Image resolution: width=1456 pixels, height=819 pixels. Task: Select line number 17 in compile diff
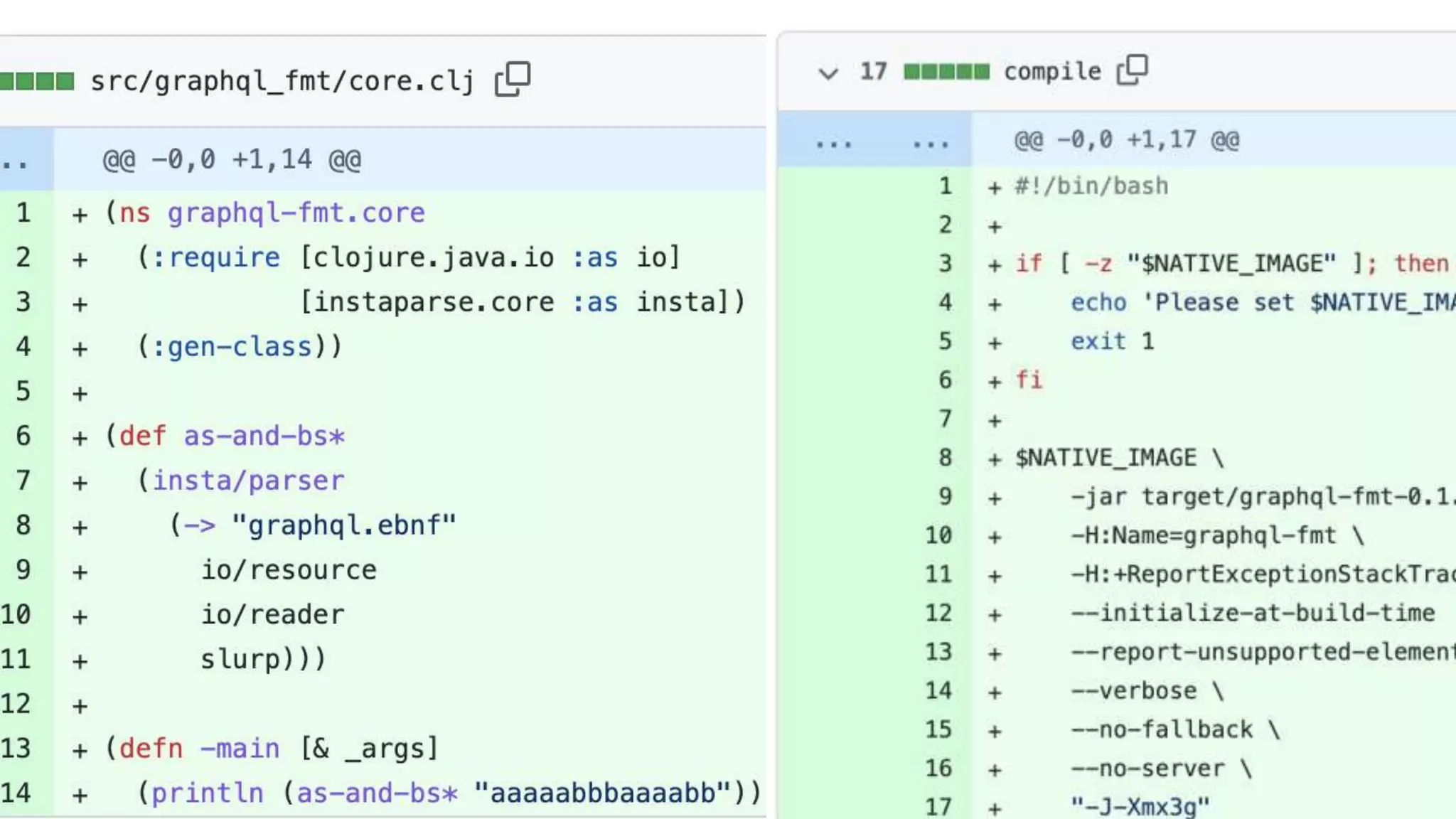point(938,806)
